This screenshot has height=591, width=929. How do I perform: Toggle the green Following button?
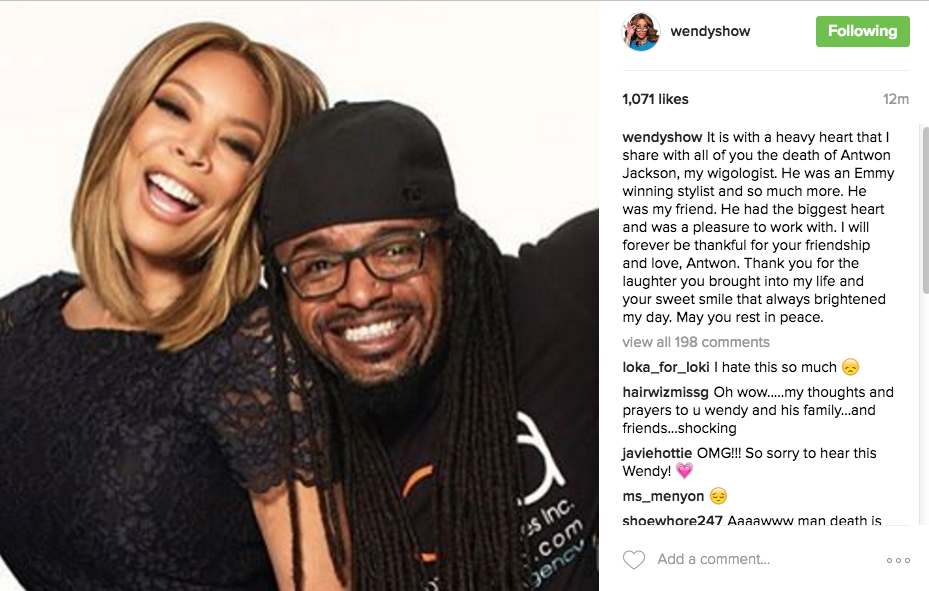tap(863, 31)
